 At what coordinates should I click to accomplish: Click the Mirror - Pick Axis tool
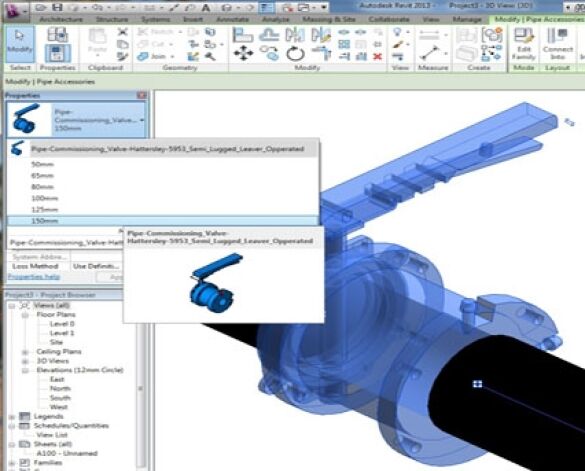pyautogui.click(x=295, y=35)
